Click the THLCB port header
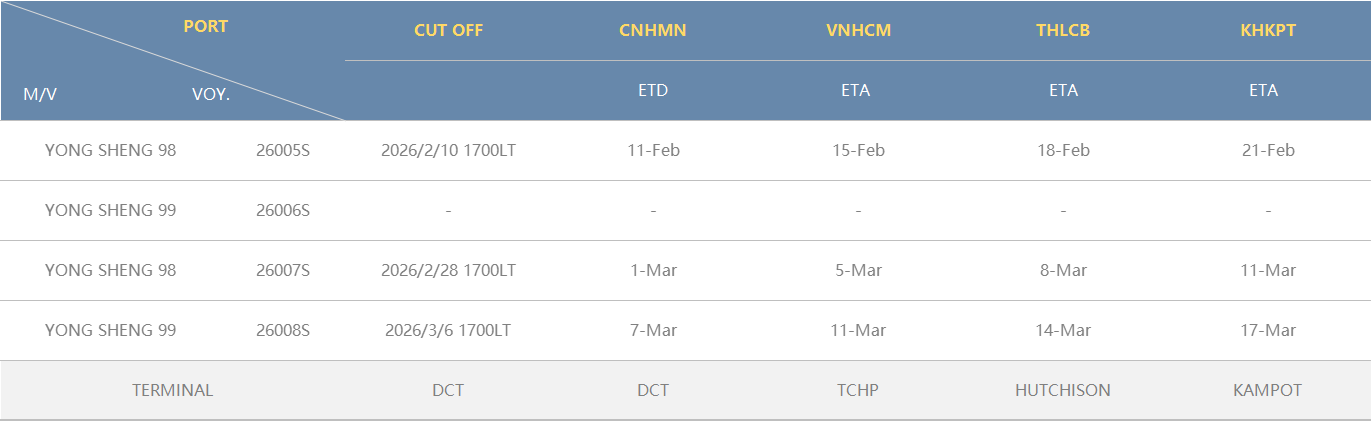 (x=1063, y=30)
